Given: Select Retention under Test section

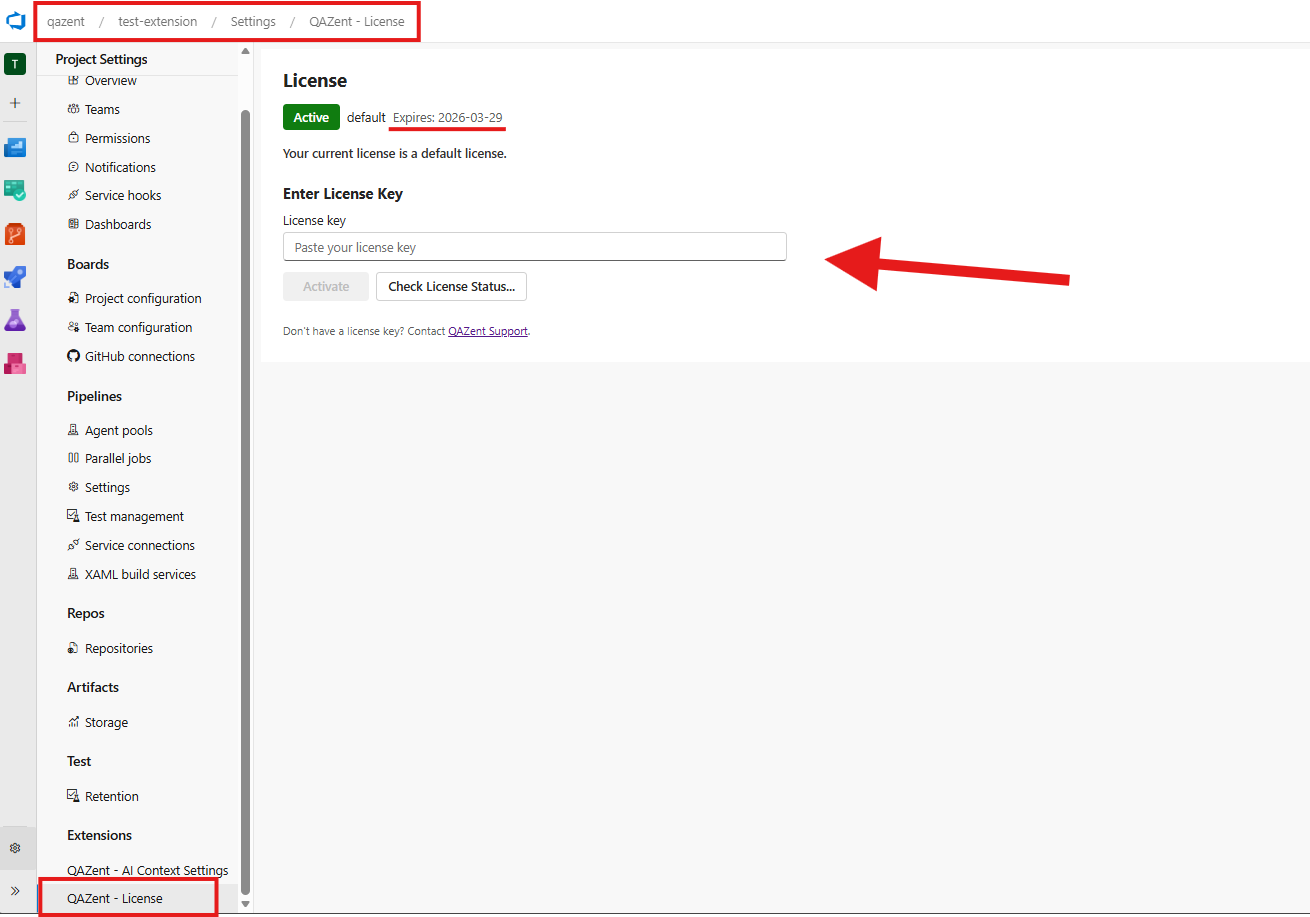Looking at the screenshot, I should (x=110, y=795).
